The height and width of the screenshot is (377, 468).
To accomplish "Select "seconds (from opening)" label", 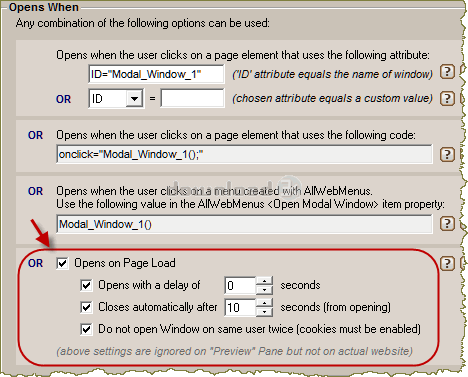I will click(335, 307).
